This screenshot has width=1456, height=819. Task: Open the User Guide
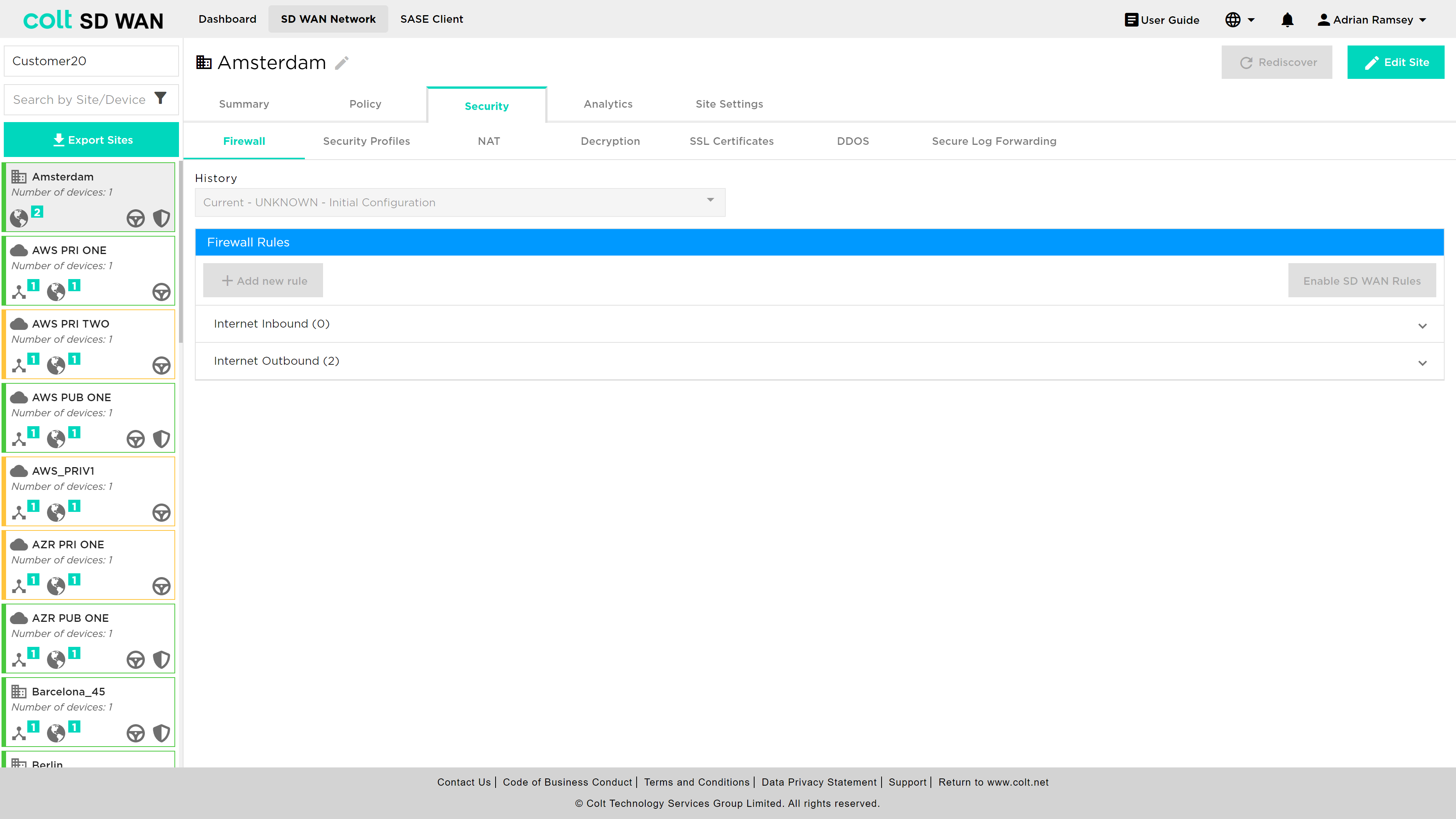click(x=1161, y=20)
